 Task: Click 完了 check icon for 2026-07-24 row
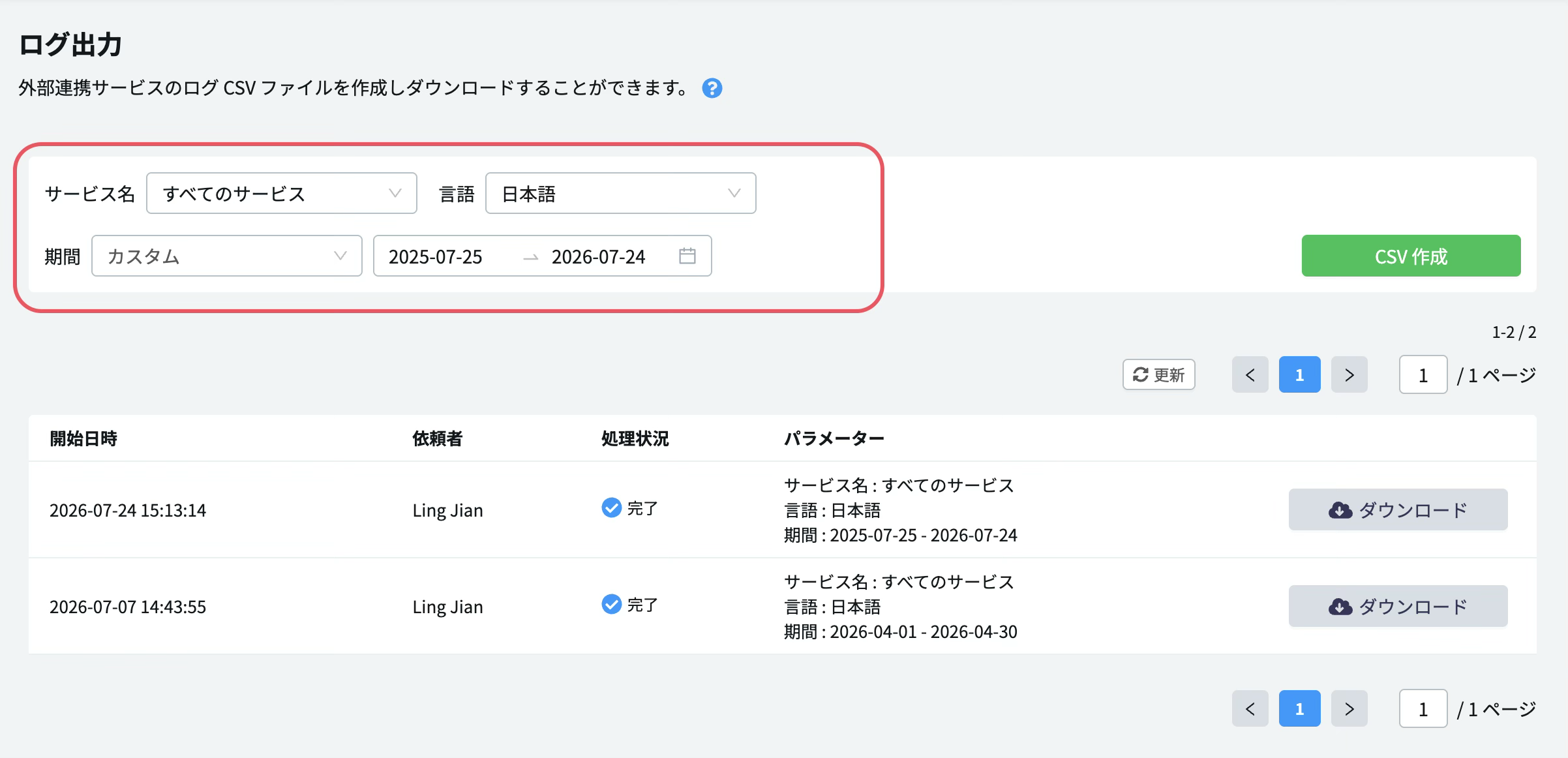[611, 508]
